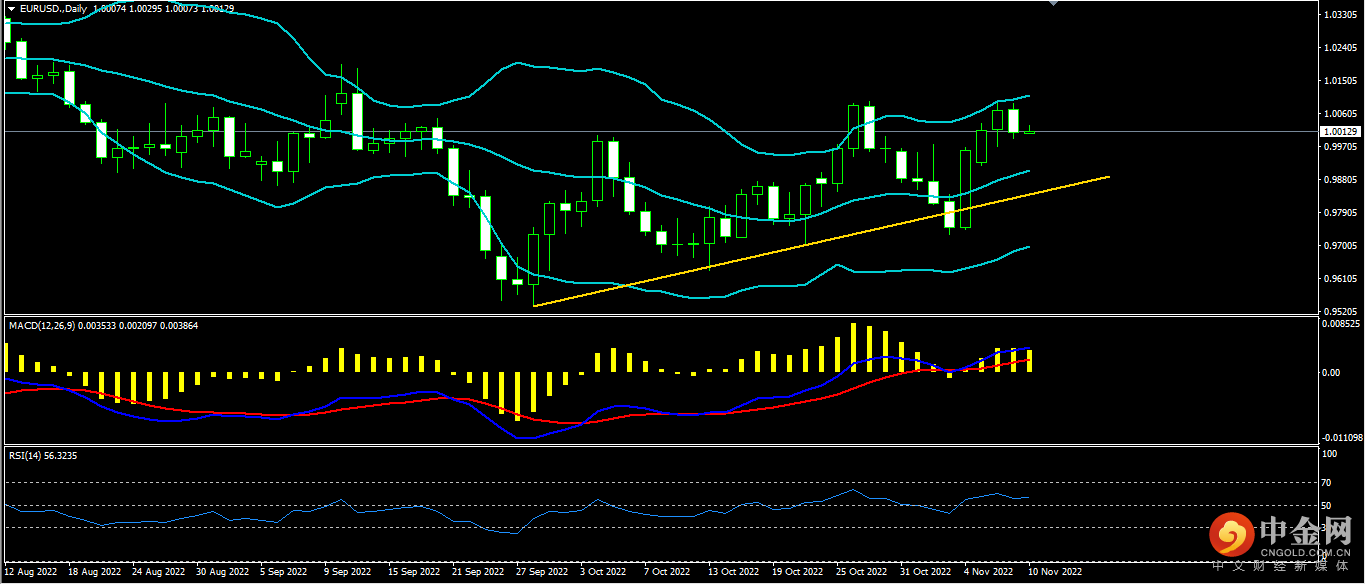This screenshot has height=584, width=1366.
Task: Click the 25 Oct 2022 date label
Action: point(863,573)
